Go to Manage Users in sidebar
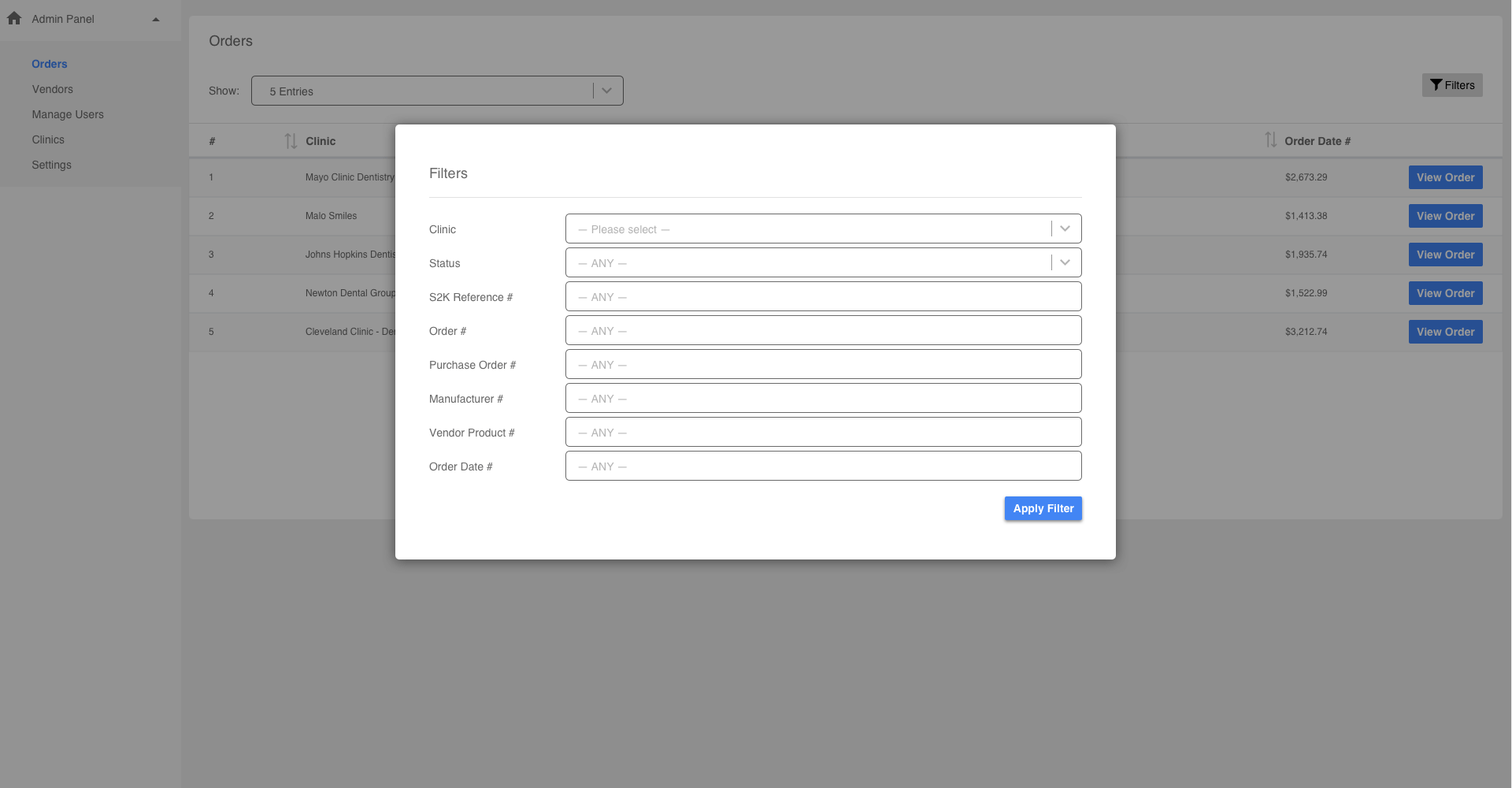Screen dimensions: 1512x788 click(68, 114)
